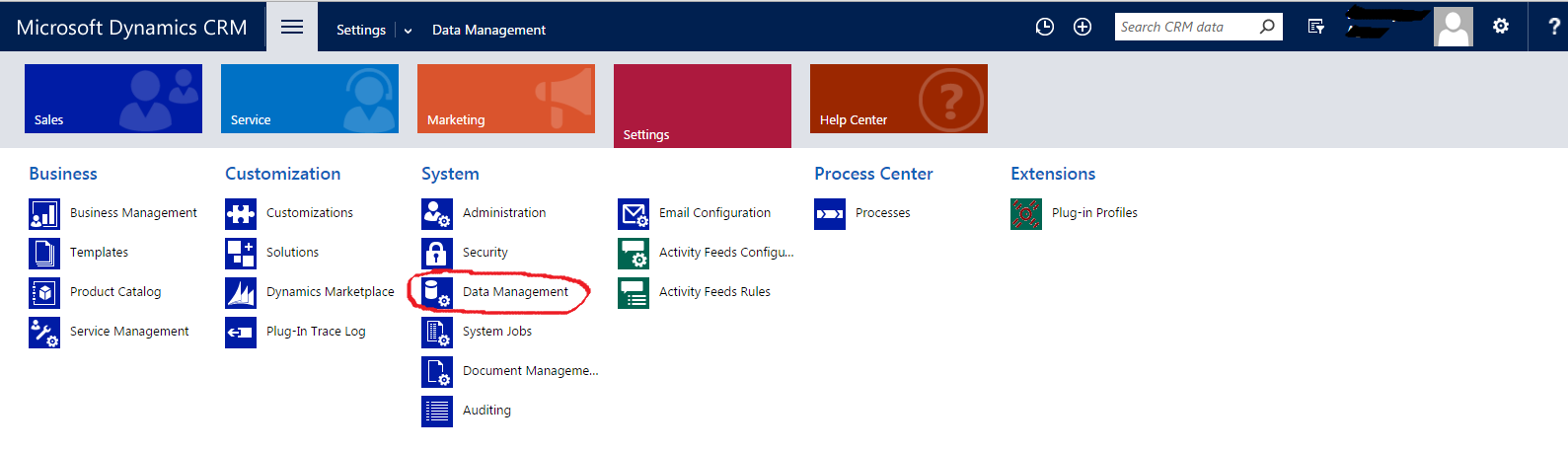Open Activity Feeds Rules link
Viewport: 1568px width, 452px height.
tap(714, 292)
